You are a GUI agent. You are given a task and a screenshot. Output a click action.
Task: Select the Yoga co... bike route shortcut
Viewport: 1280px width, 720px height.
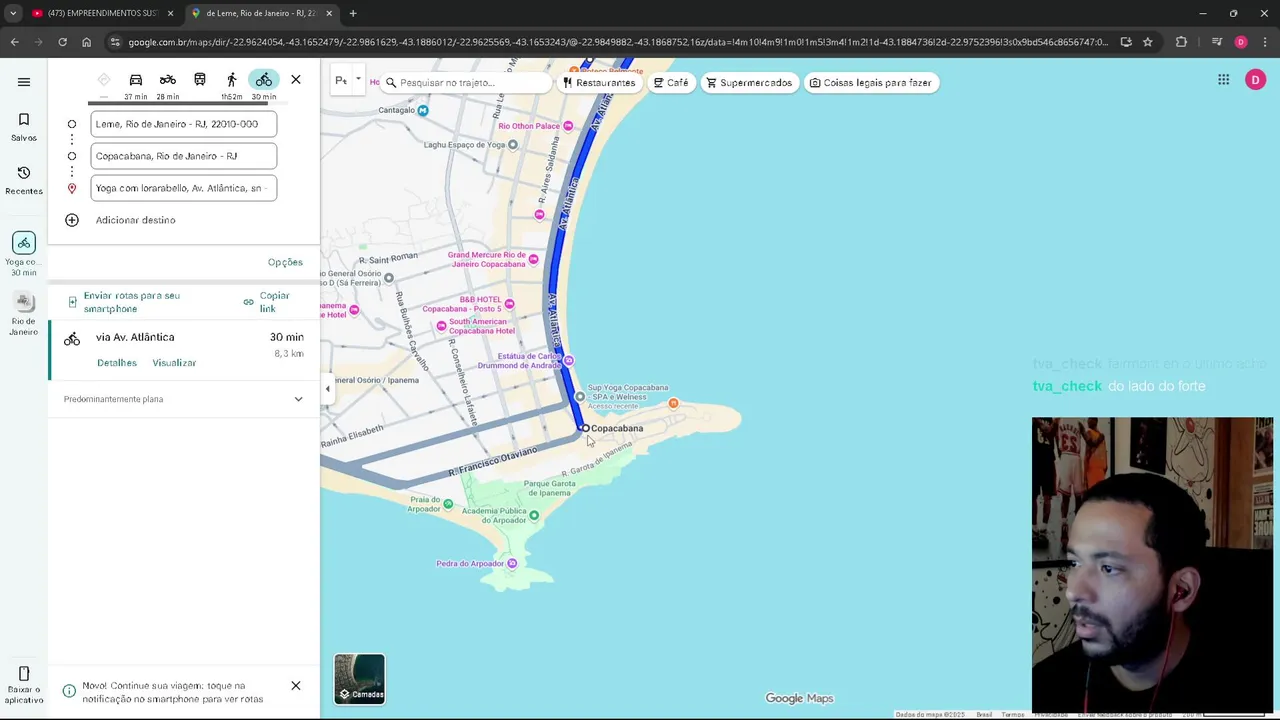[24, 253]
